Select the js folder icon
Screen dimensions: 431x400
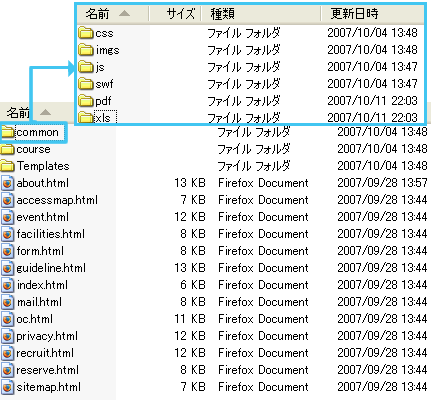pyautogui.click(x=86, y=67)
